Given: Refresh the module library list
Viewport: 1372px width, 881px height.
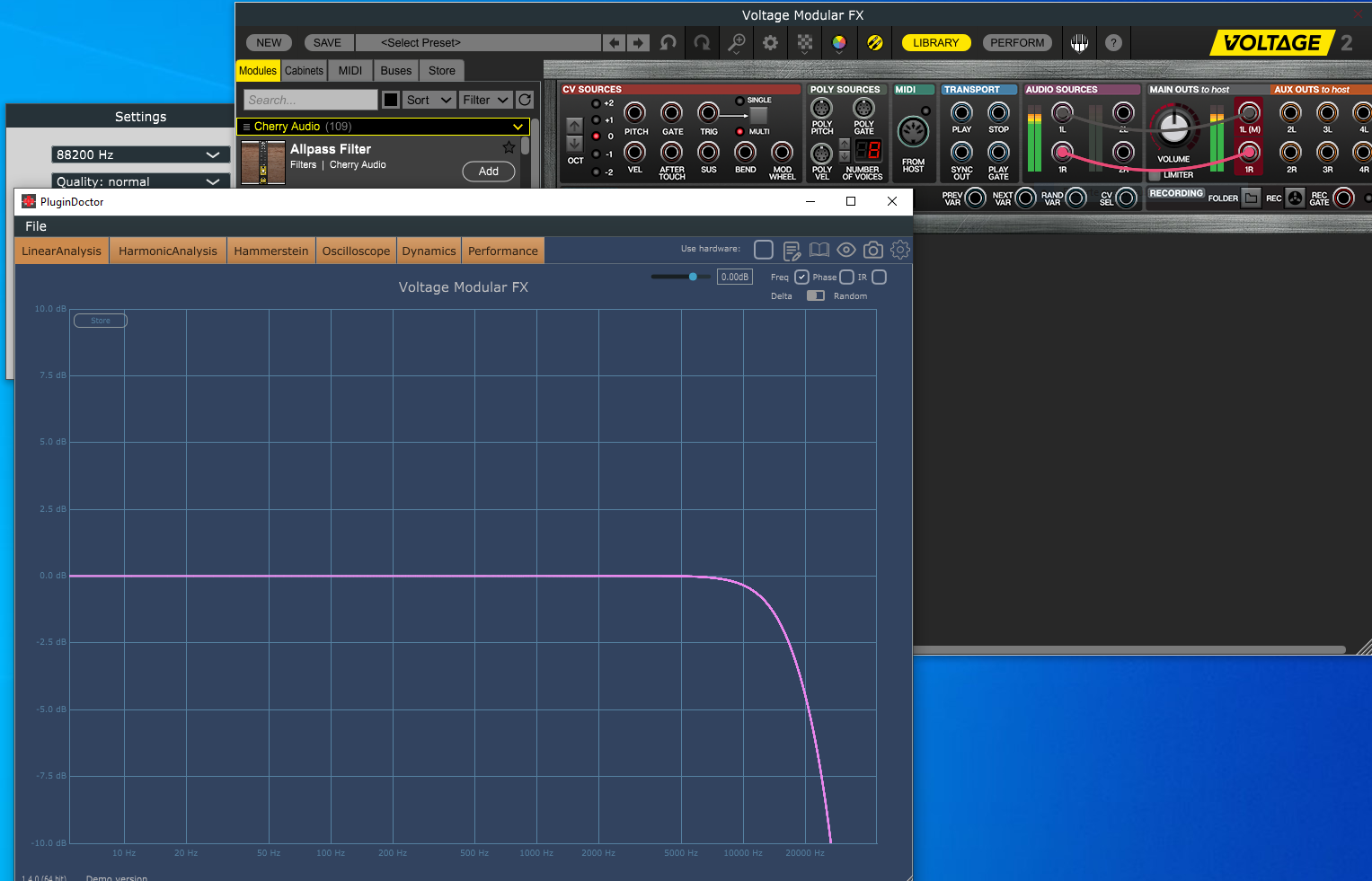Looking at the screenshot, I should [525, 100].
